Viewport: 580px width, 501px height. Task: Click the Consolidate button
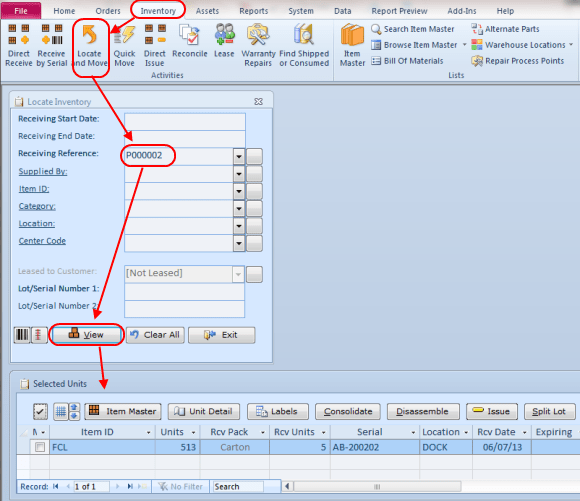pyautogui.click(x=348, y=411)
